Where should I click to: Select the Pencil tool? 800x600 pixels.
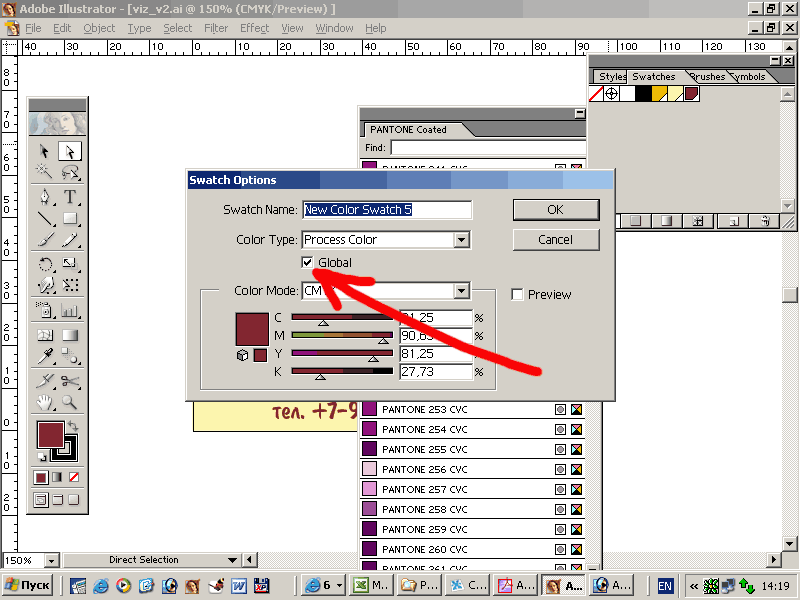coord(70,240)
